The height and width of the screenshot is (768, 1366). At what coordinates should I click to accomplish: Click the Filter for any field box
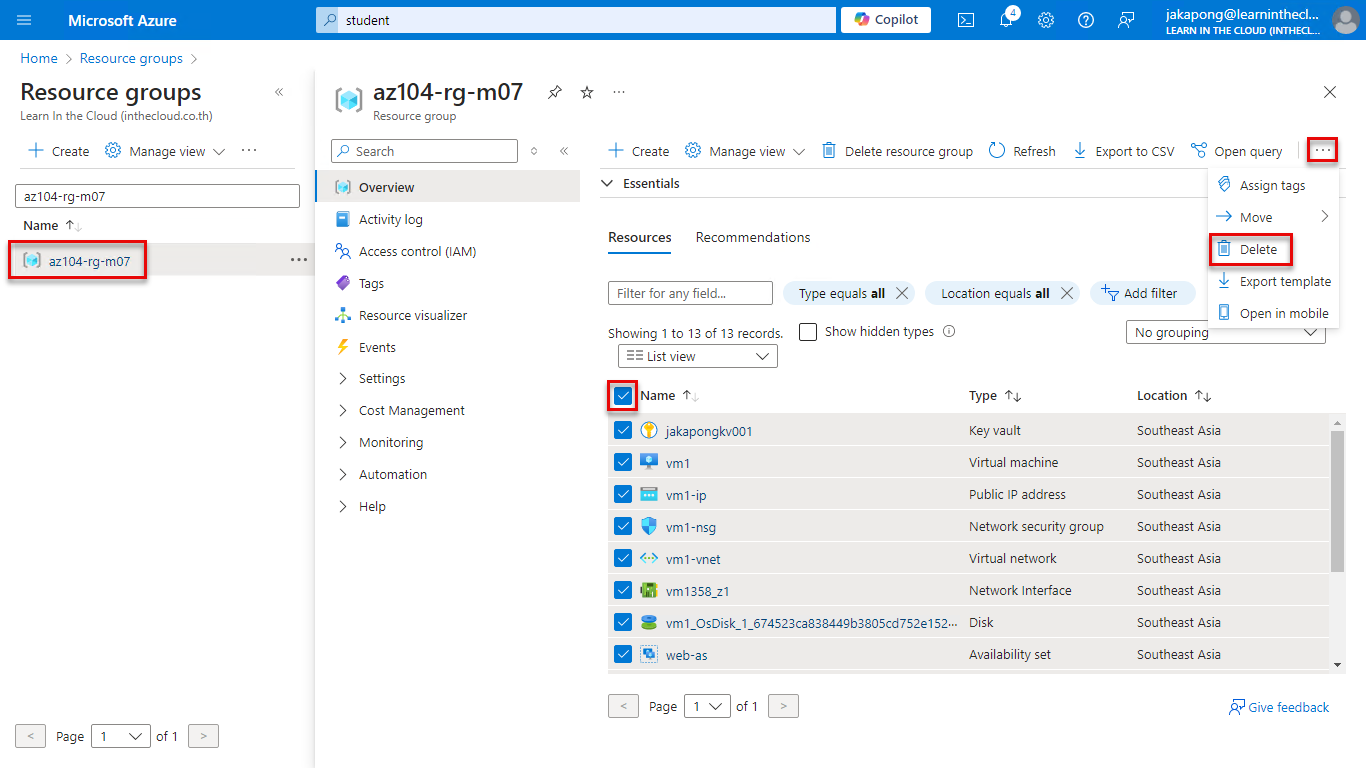(x=690, y=293)
